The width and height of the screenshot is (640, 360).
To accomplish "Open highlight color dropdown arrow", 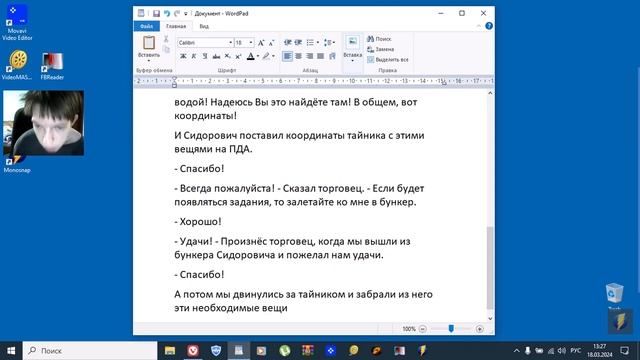I will (273, 56).
